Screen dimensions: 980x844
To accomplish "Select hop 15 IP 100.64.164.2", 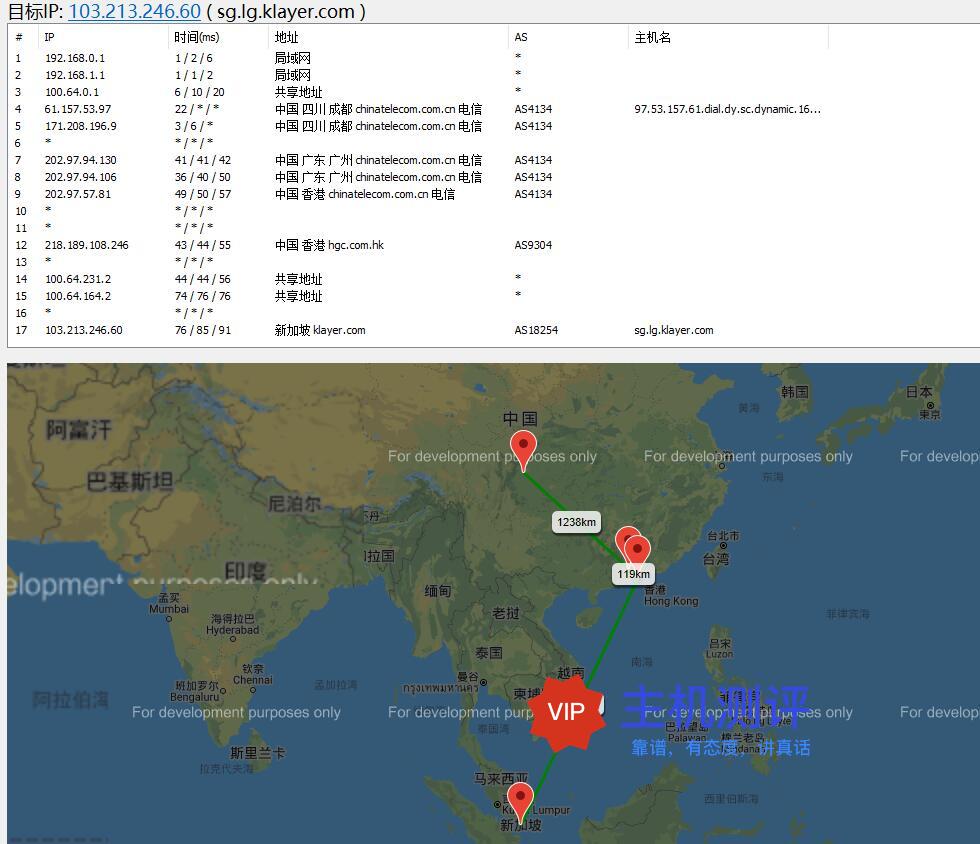I will pos(78,296).
